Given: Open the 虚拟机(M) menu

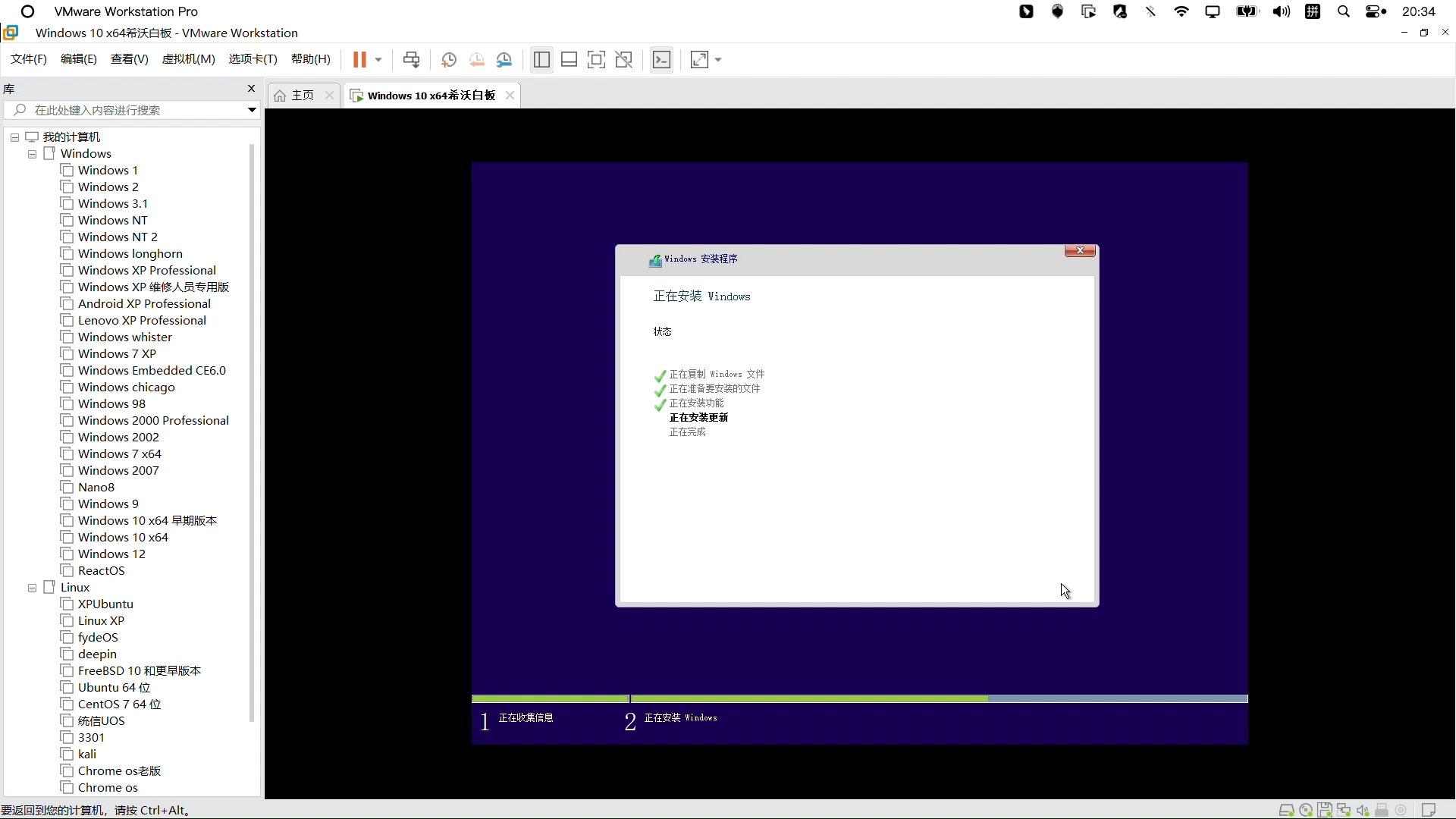Looking at the screenshot, I should pyautogui.click(x=189, y=59).
